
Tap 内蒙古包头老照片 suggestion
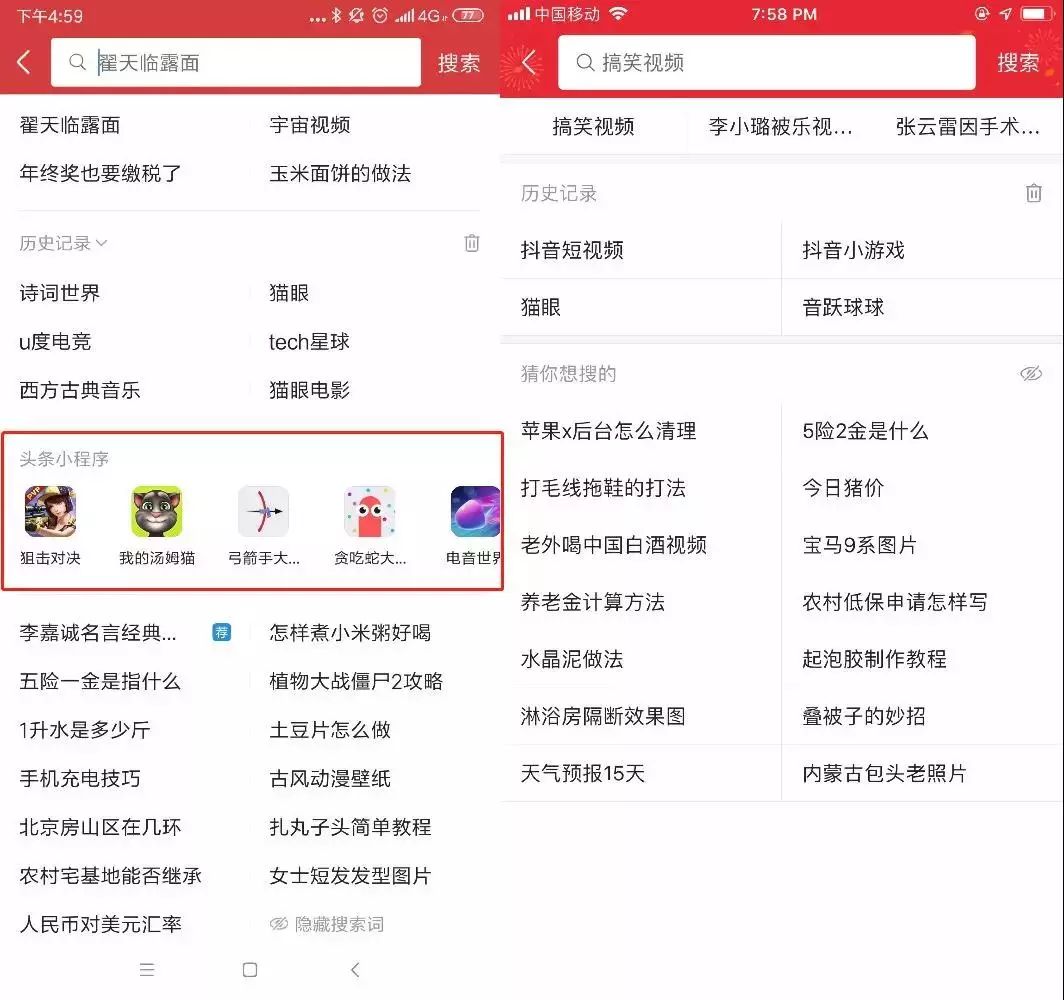[x=885, y=773]
